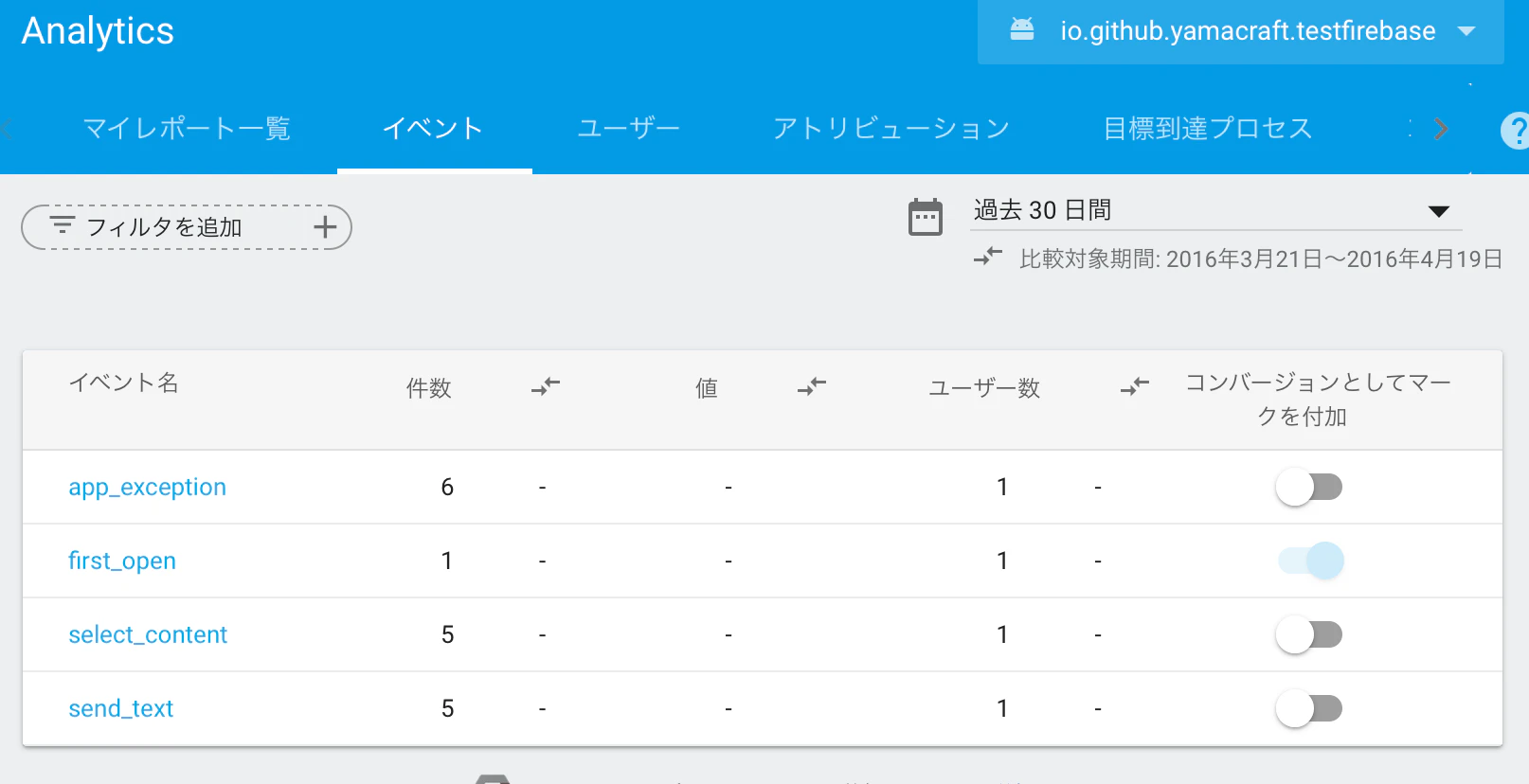Click the Analytics page title

coord(98,31)
